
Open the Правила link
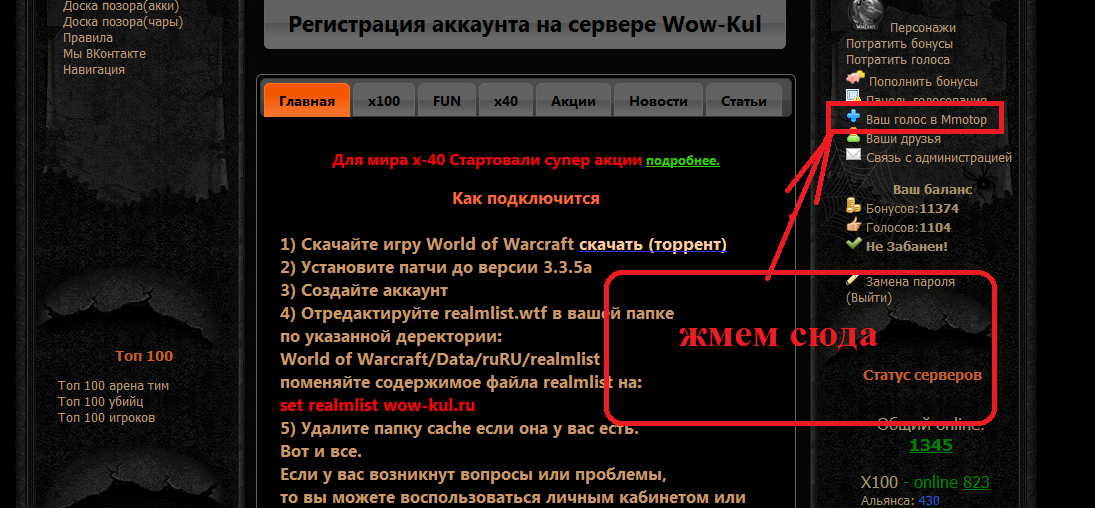(88, 38)
